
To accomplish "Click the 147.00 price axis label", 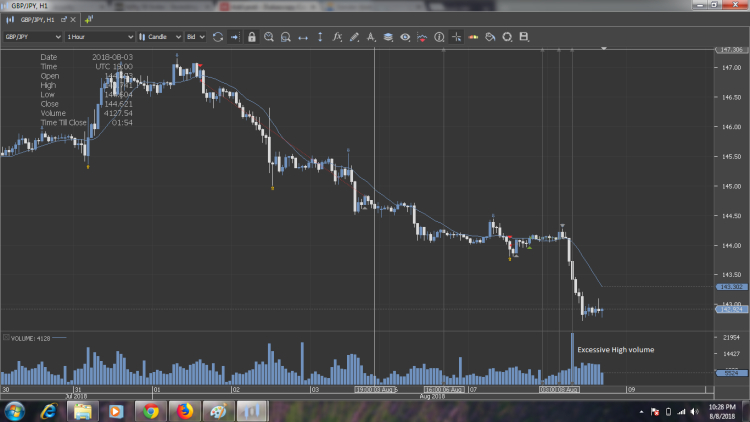I will tap(731, 67).
